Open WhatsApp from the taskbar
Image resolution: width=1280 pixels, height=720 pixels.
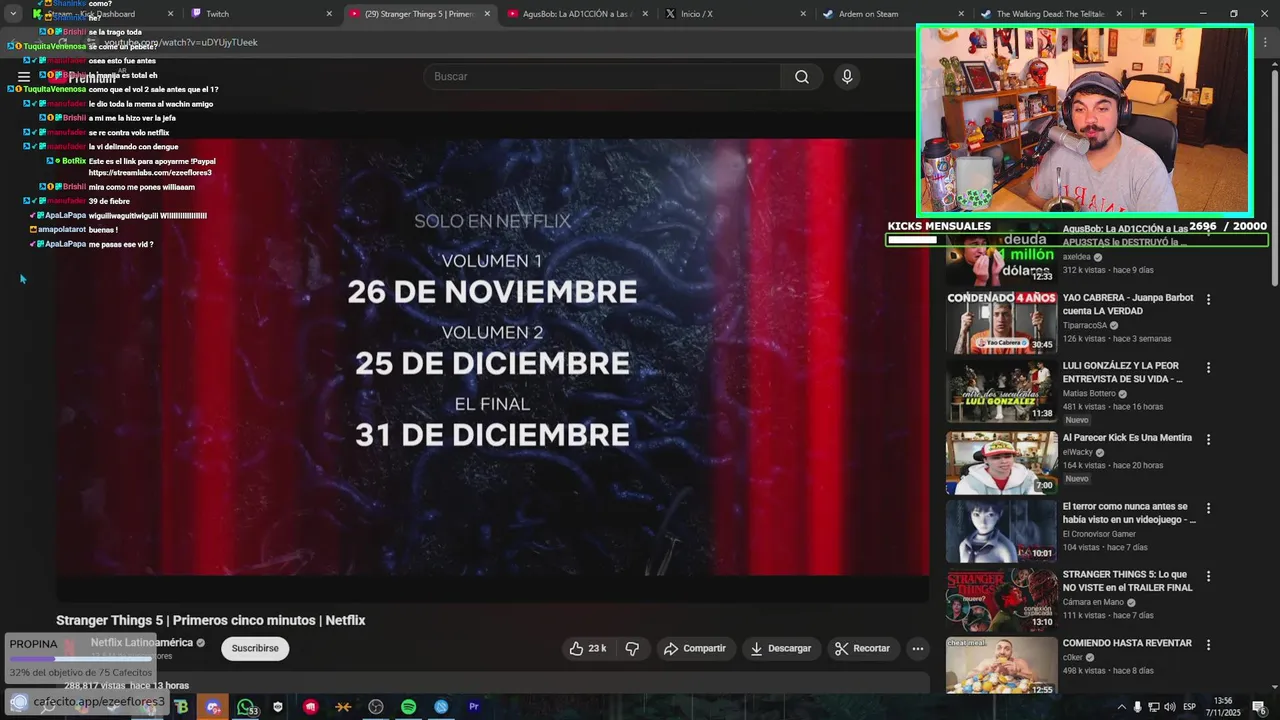[x=246, y=707]
